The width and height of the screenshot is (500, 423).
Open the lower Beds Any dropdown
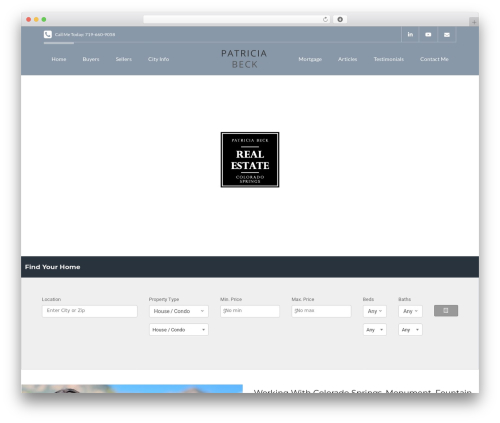coord(375,330)
